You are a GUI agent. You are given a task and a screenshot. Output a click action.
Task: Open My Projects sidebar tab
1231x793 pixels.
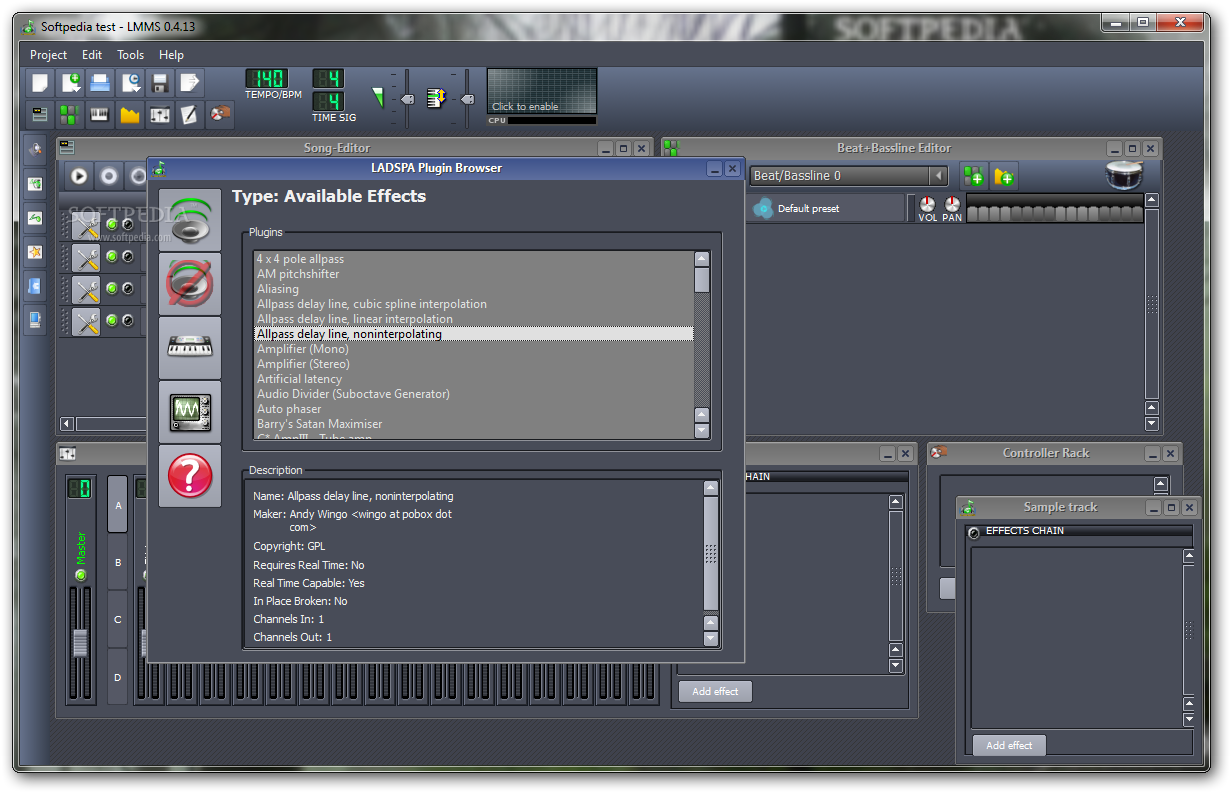(x=35, y=184)
